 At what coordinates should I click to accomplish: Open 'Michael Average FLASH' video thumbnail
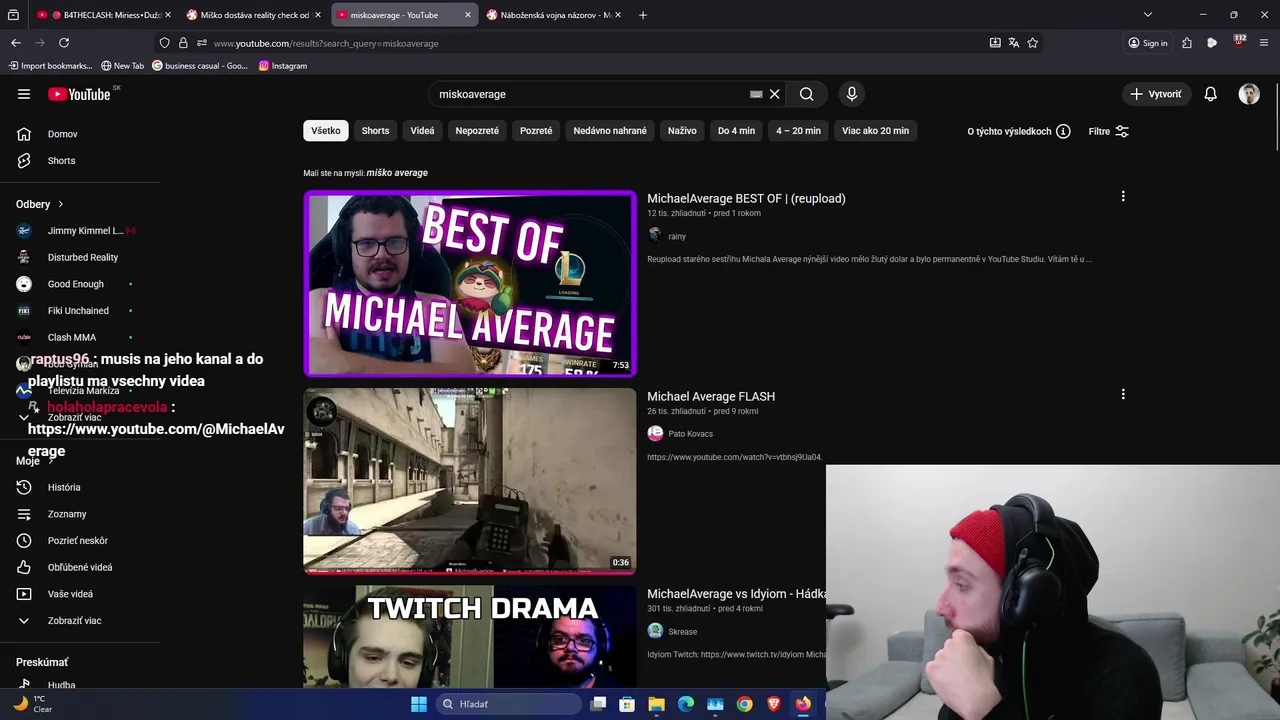click(470, 481)
